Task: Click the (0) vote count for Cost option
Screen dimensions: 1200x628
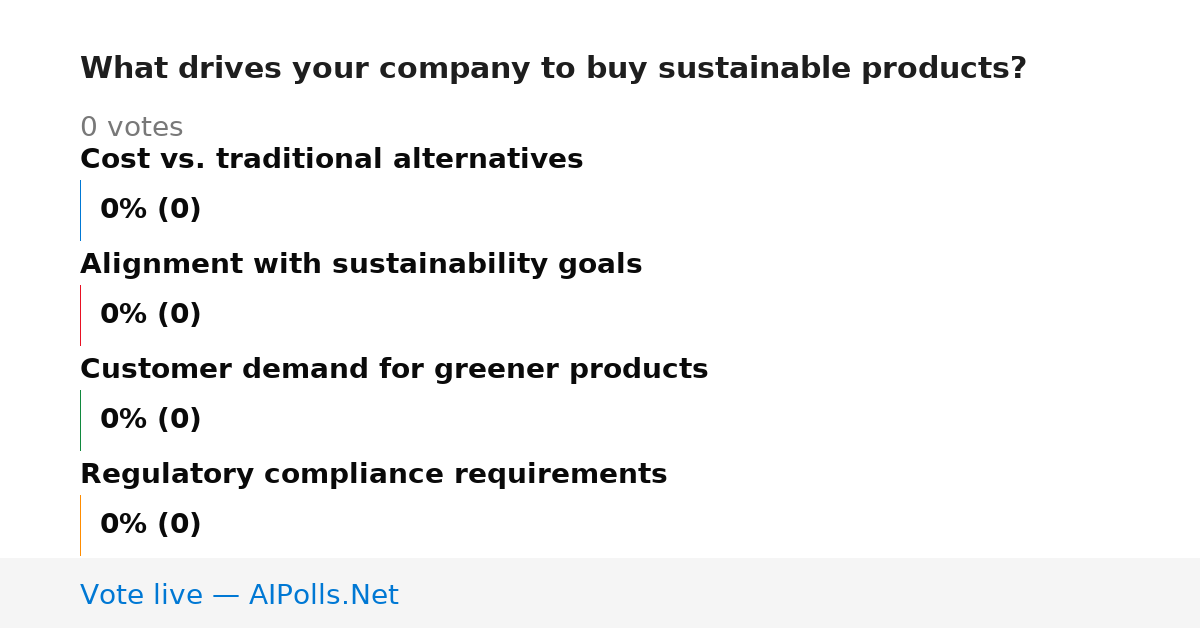Action: pyautogui.click(x=179, y=210)
